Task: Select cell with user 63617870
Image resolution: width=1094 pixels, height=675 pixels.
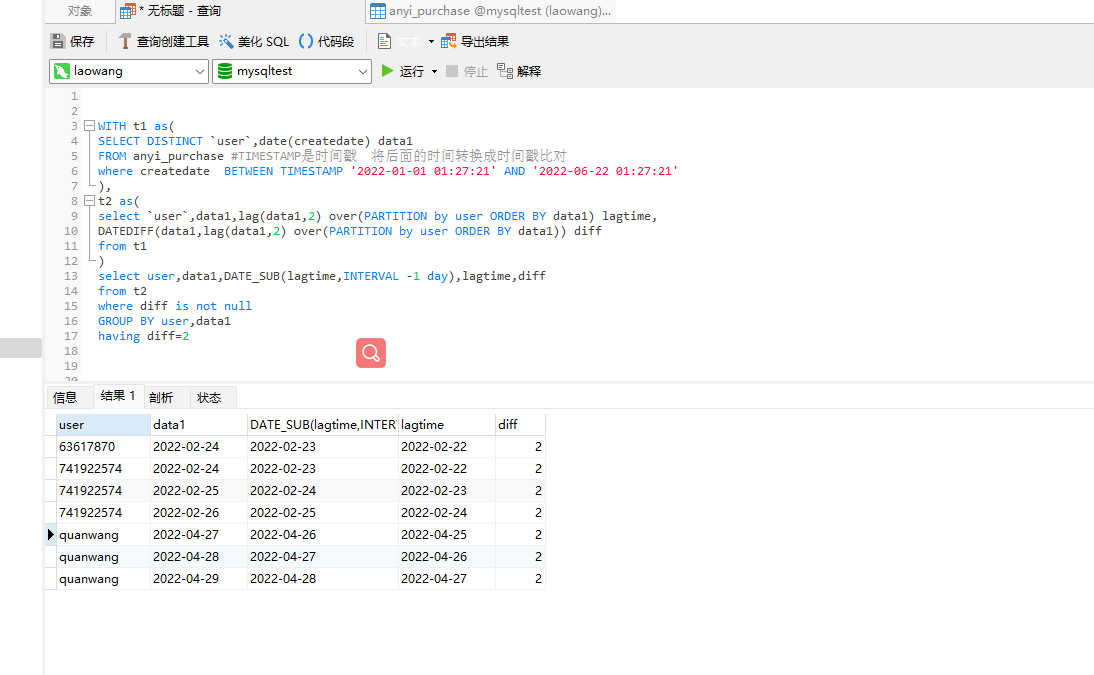Action: (x=103, y=447)
